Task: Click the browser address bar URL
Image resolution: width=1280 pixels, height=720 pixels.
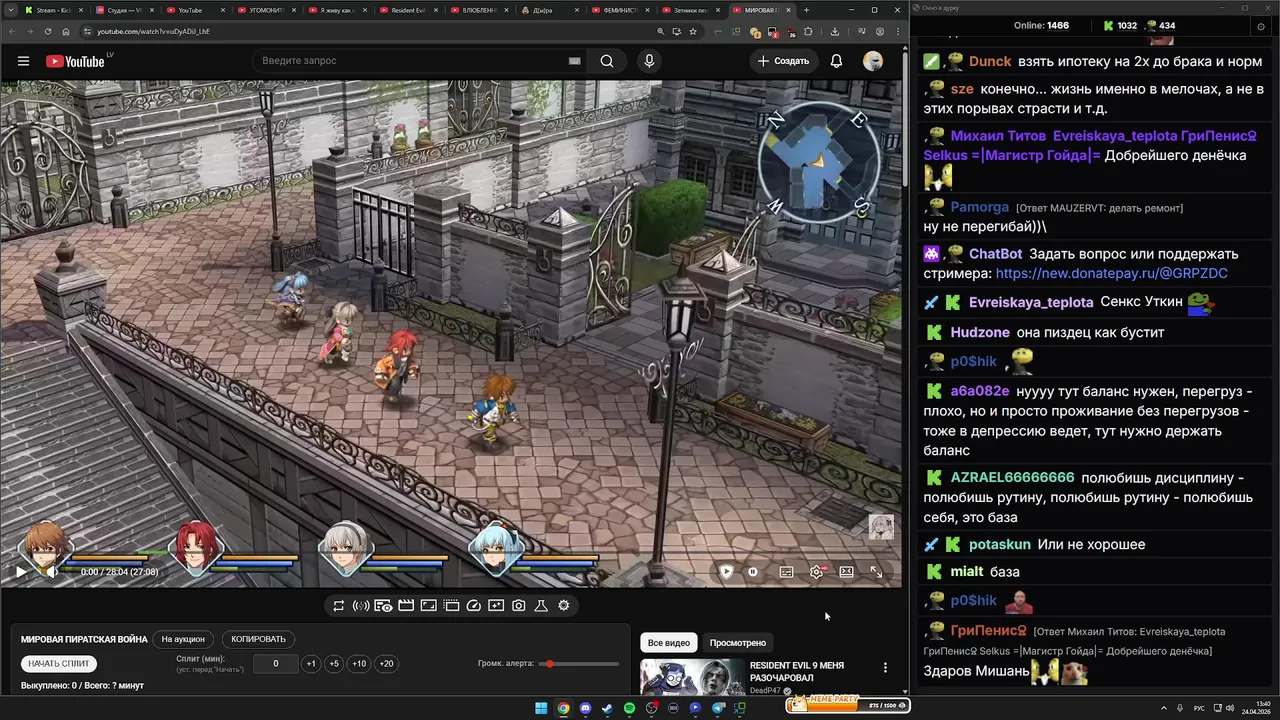Action: pos(153,32)
